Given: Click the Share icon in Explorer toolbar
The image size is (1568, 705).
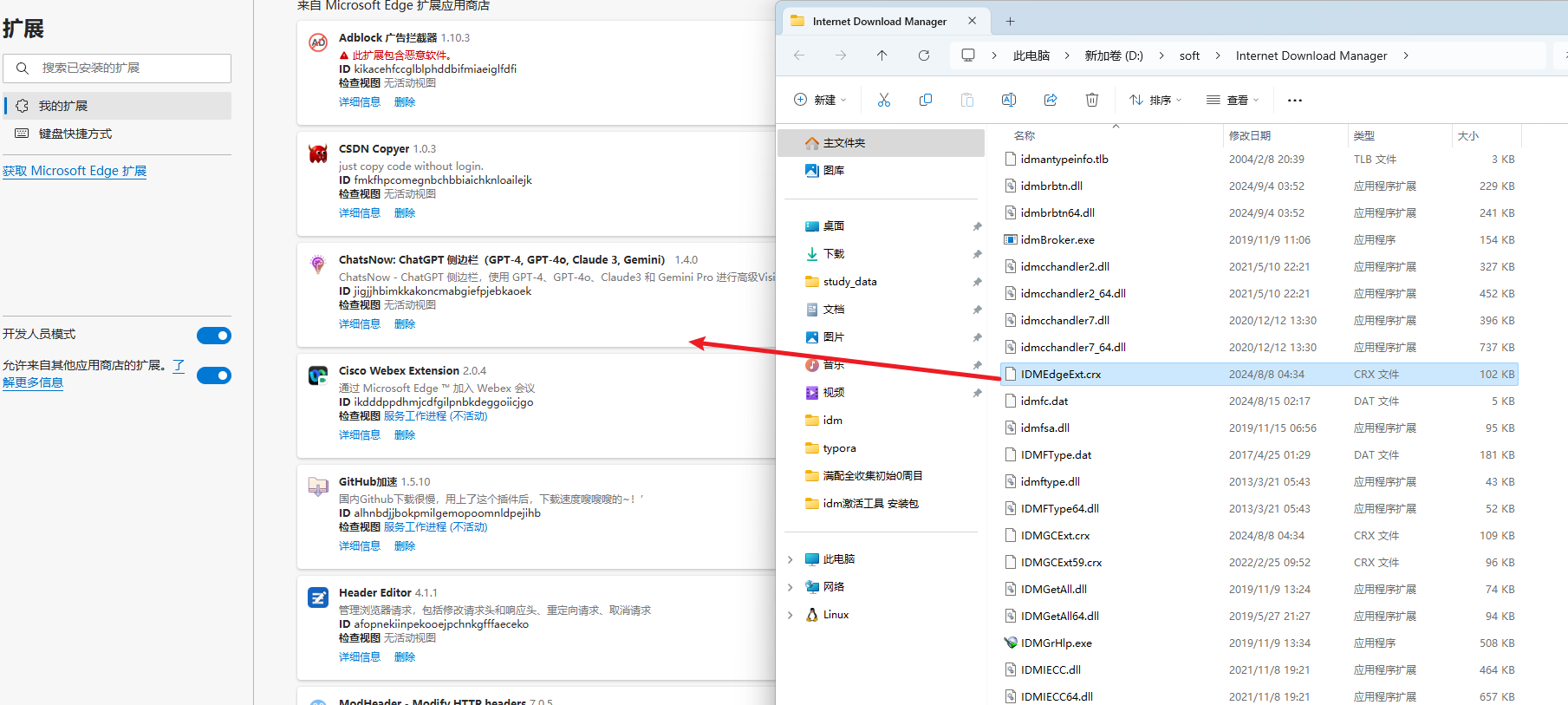Looking at the screenshot, I should [x=1051, y=100].
